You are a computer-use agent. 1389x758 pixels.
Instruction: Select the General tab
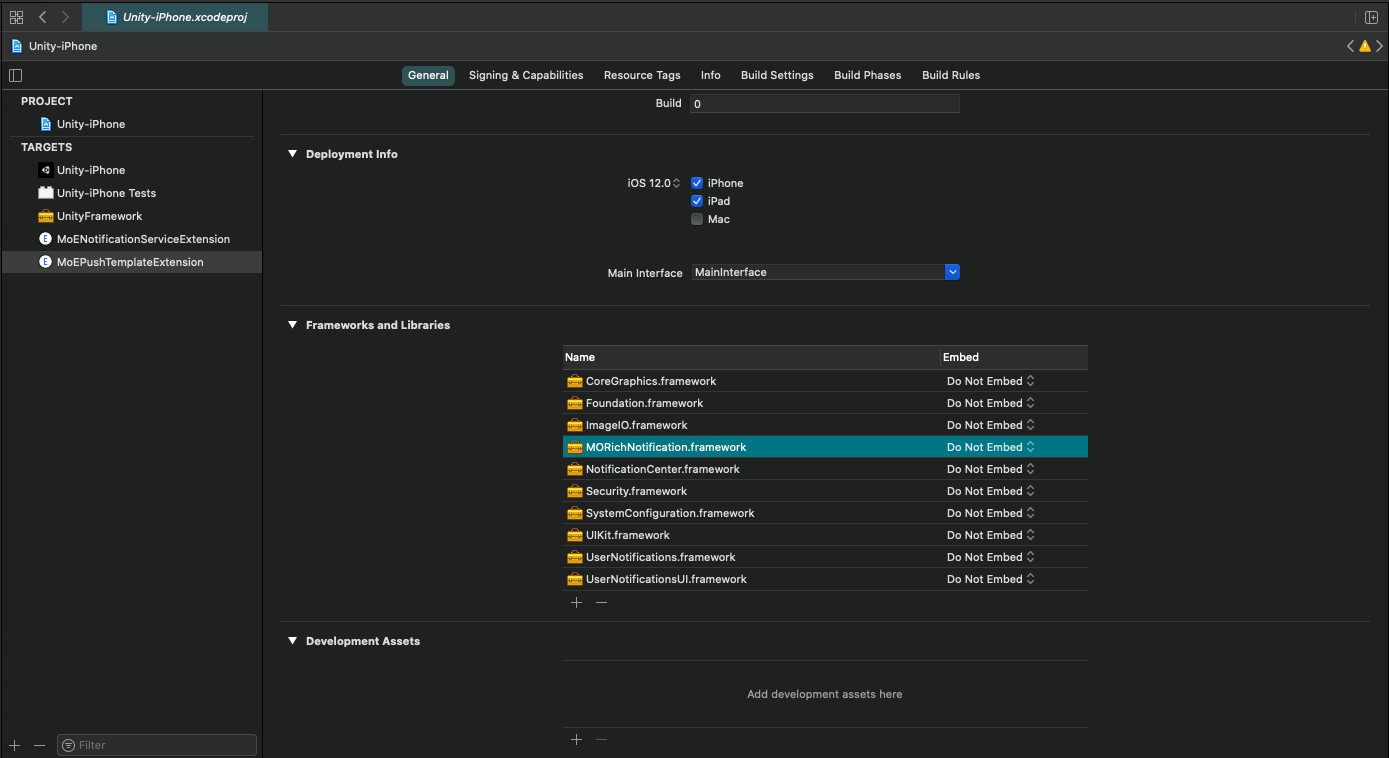click(428, 75)
